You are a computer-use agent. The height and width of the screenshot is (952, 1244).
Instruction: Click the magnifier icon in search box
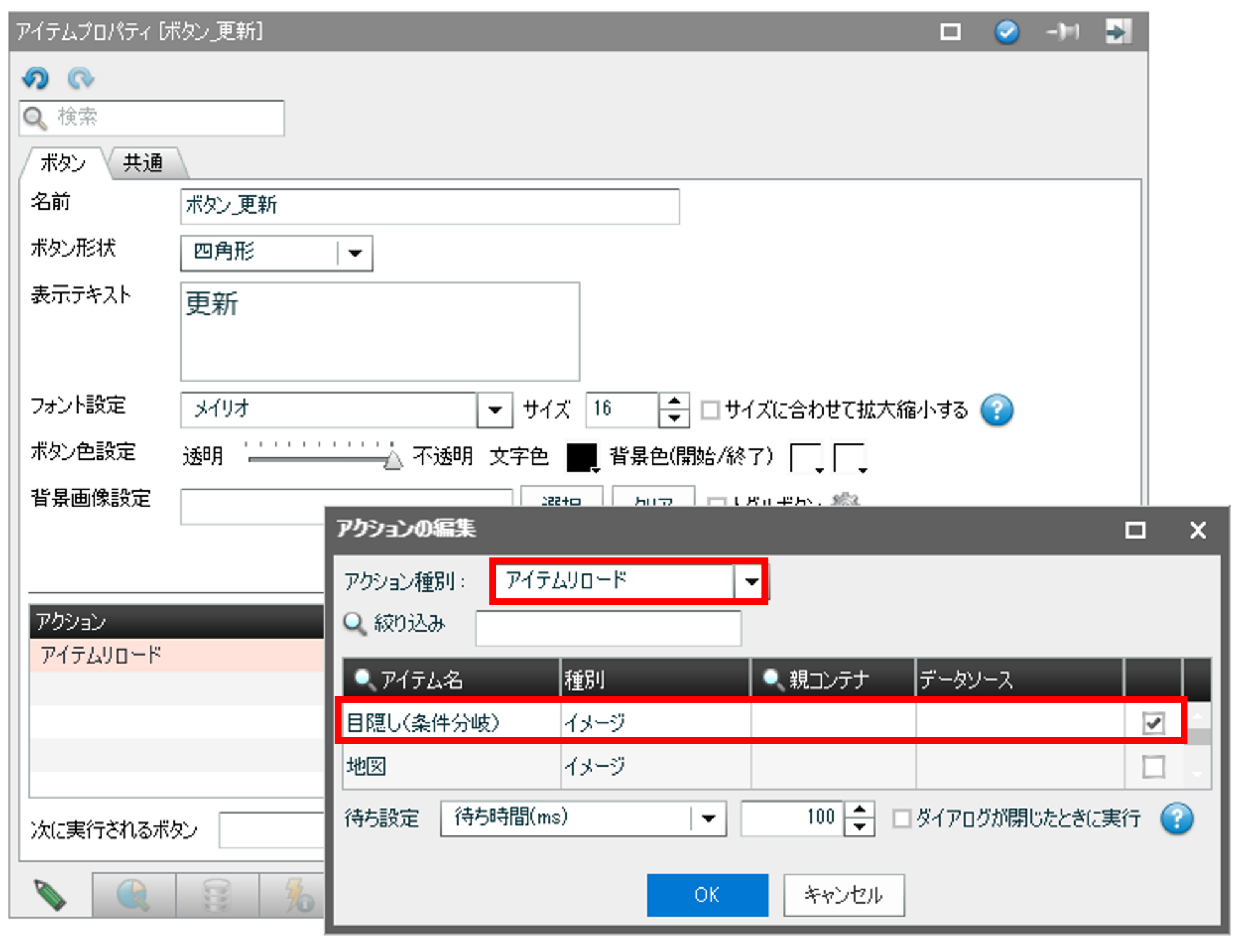coord(35,117)
